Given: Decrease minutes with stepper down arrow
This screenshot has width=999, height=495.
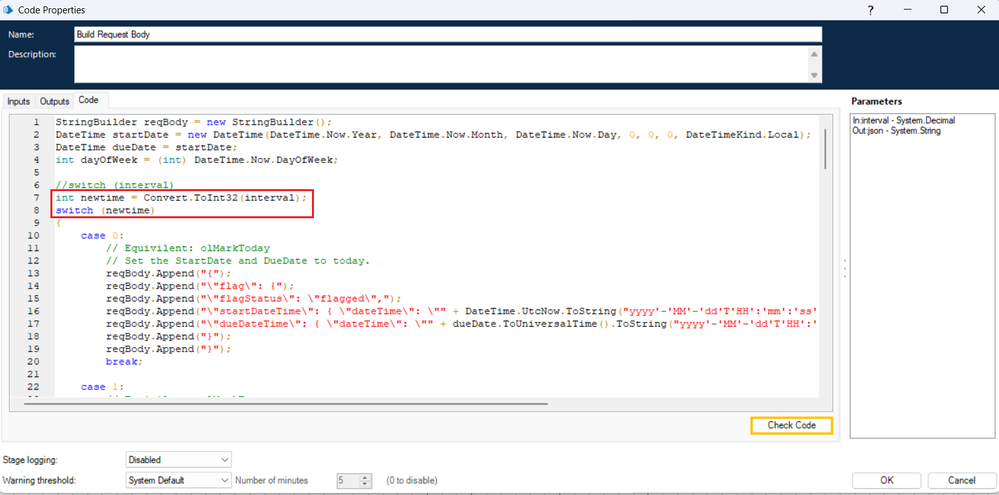Looking at the screenshot, I should 365,484.
